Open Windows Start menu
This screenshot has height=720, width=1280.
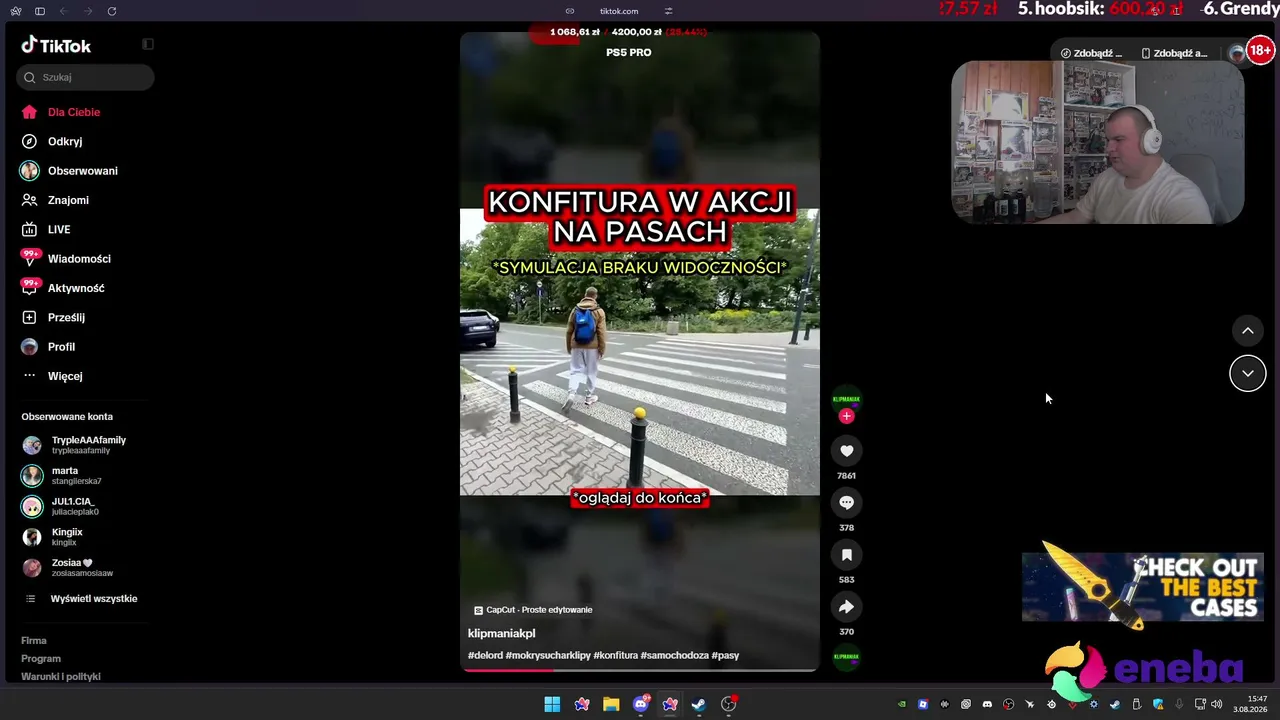click(552, 705)
